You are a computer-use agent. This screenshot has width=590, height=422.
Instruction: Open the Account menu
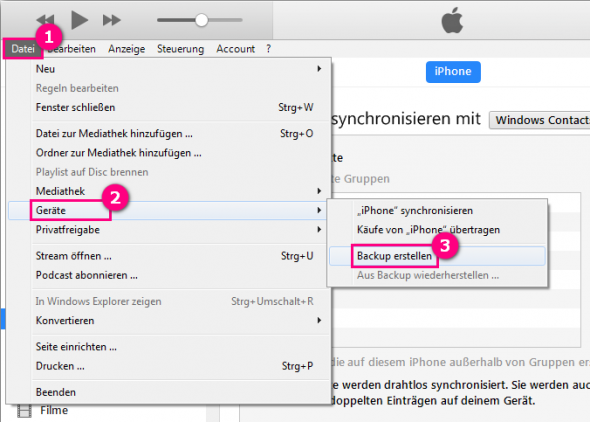(x=235, y=49)
